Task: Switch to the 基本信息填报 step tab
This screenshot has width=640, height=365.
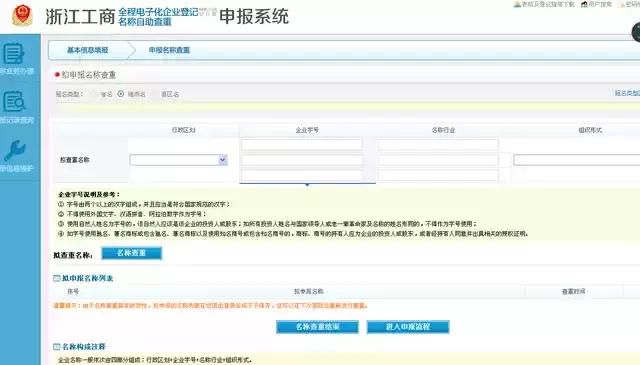Action: point(88,50)
